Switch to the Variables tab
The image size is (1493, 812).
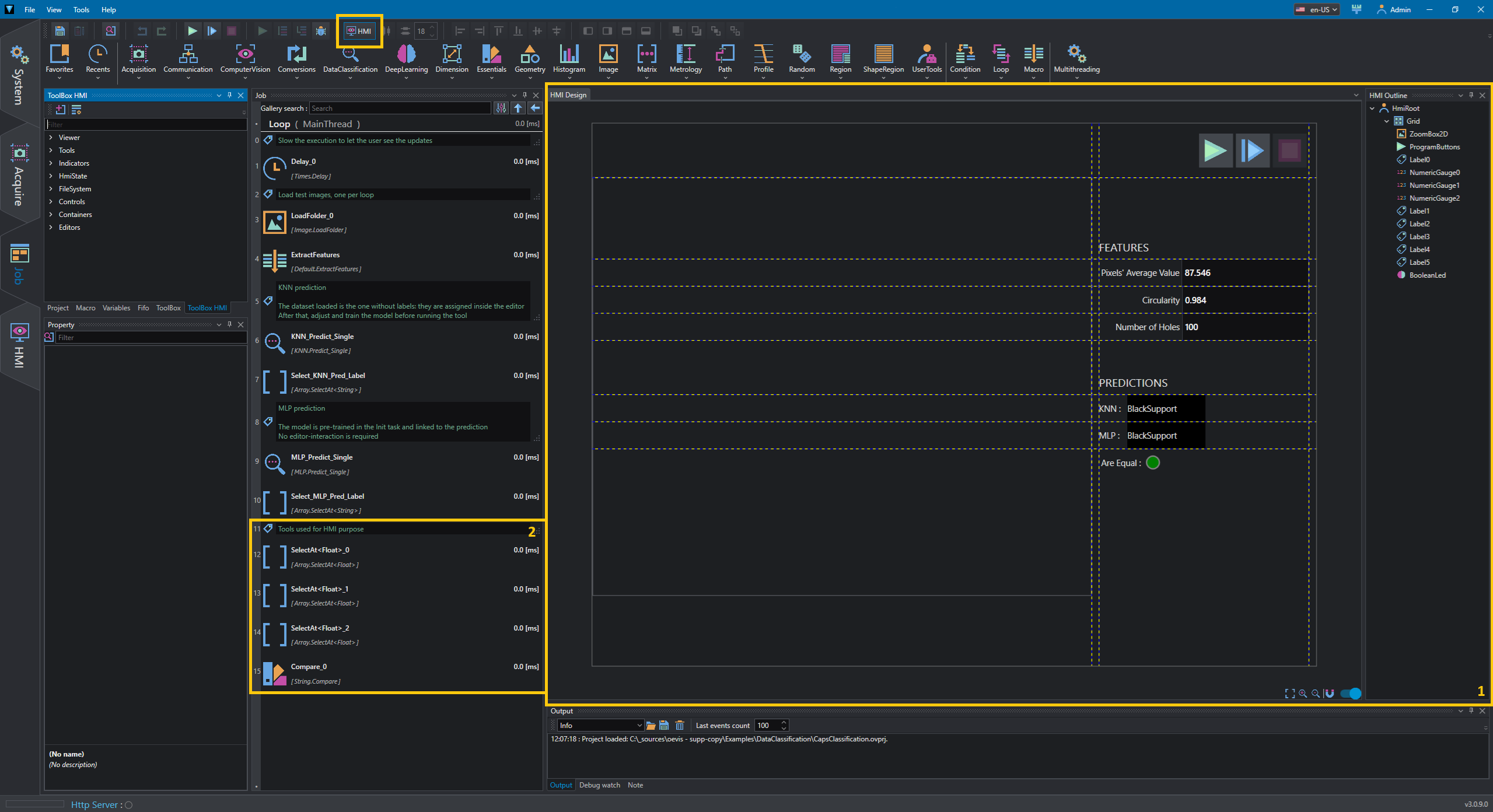tap(116, 308)
